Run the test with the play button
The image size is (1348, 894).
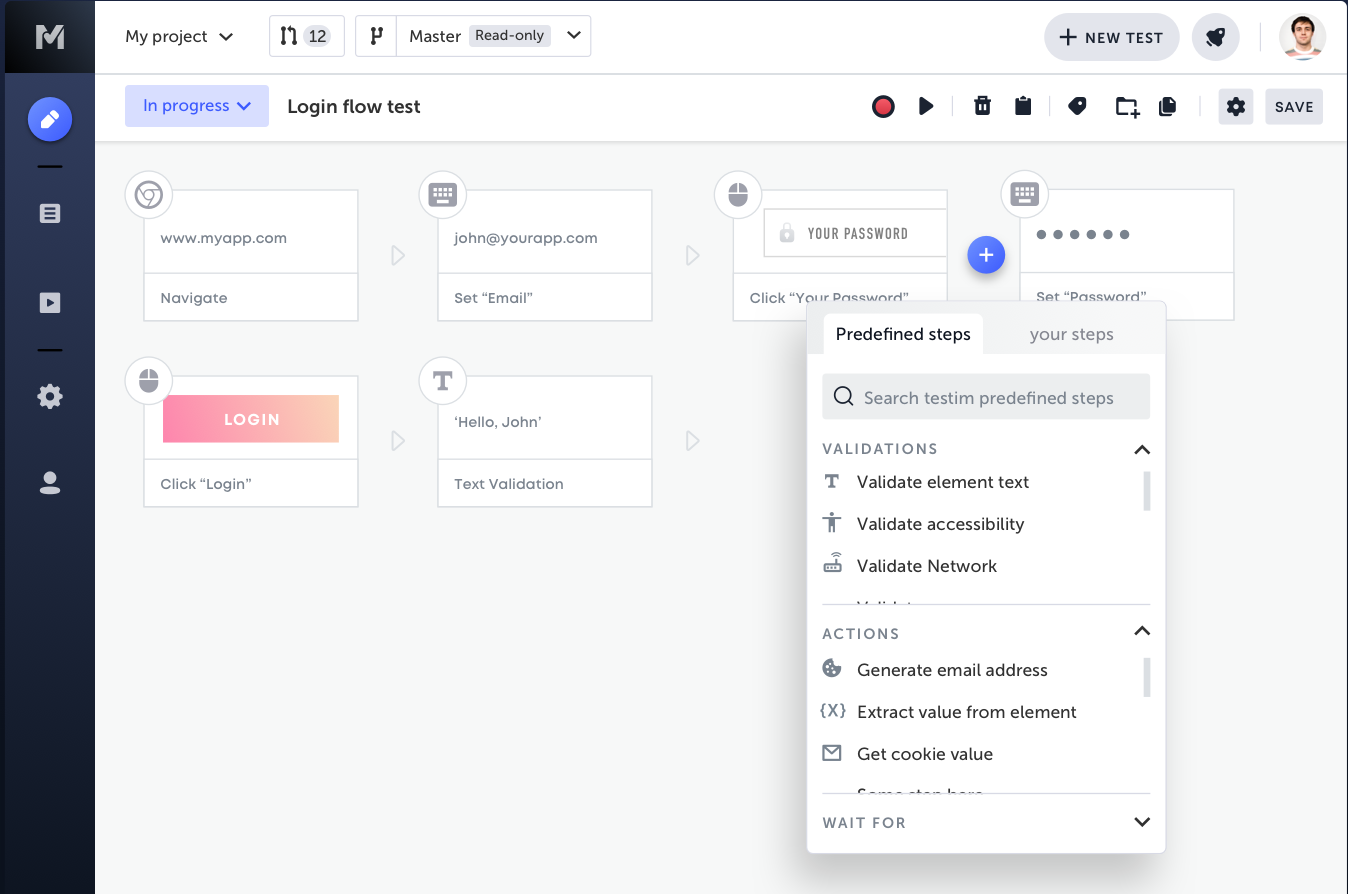[x=926, y=106]
